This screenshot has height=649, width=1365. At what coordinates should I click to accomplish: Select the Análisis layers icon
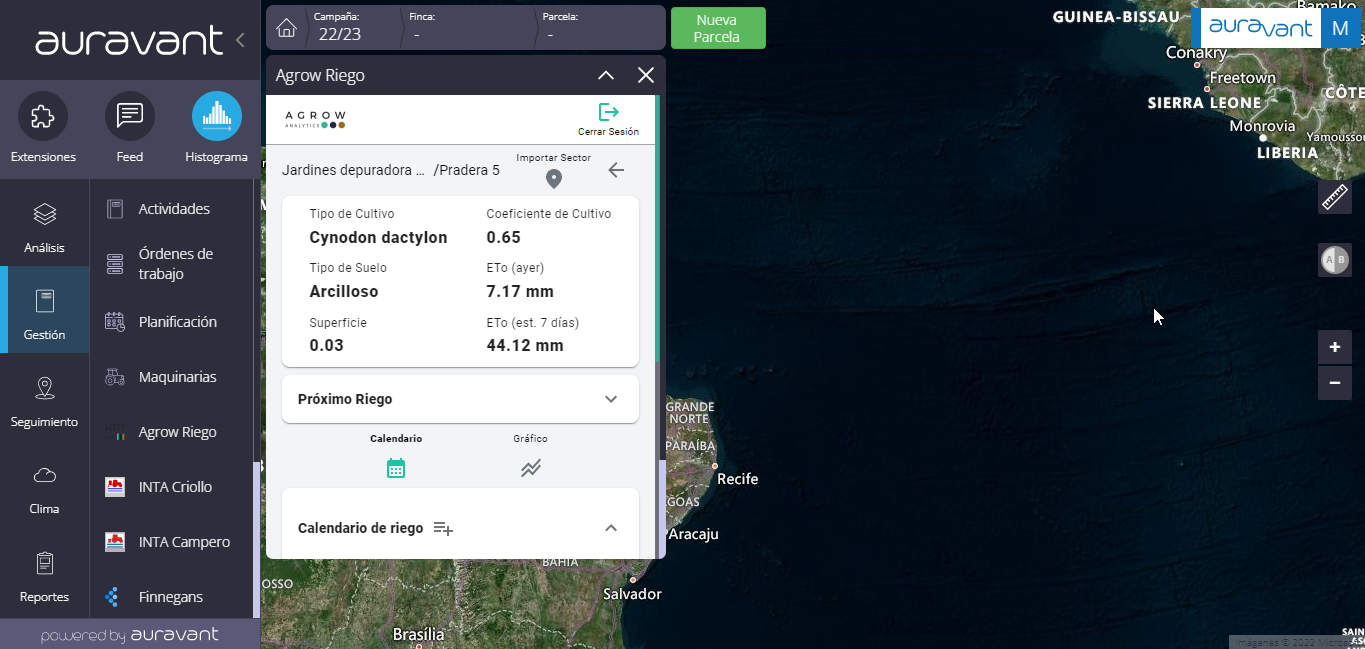[45, 214]
